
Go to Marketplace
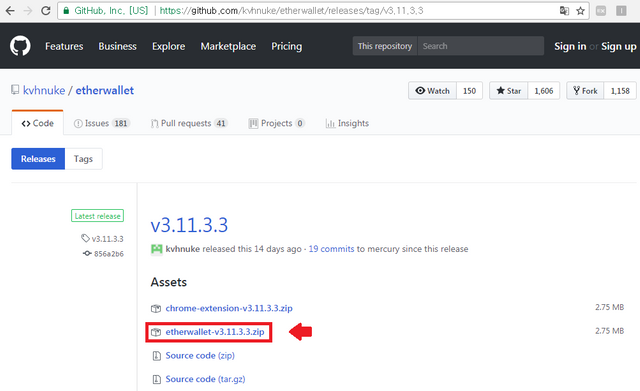[228, 46]
